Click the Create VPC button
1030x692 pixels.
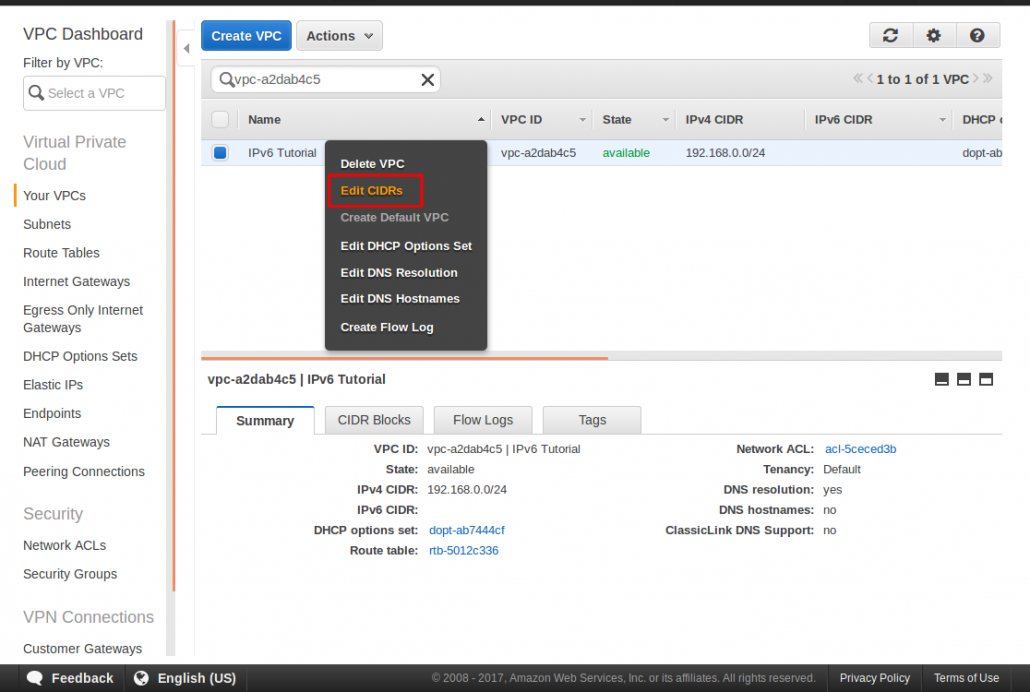coord(246,35)
